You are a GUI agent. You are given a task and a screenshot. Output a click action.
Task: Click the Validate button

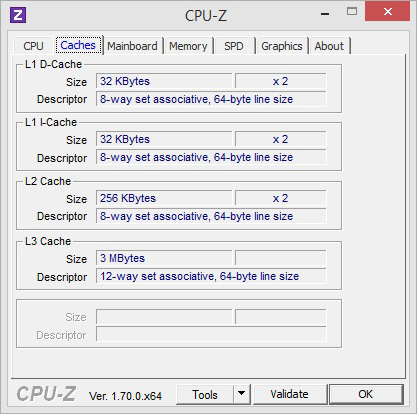pyautogui.click(x=290, y=395)
